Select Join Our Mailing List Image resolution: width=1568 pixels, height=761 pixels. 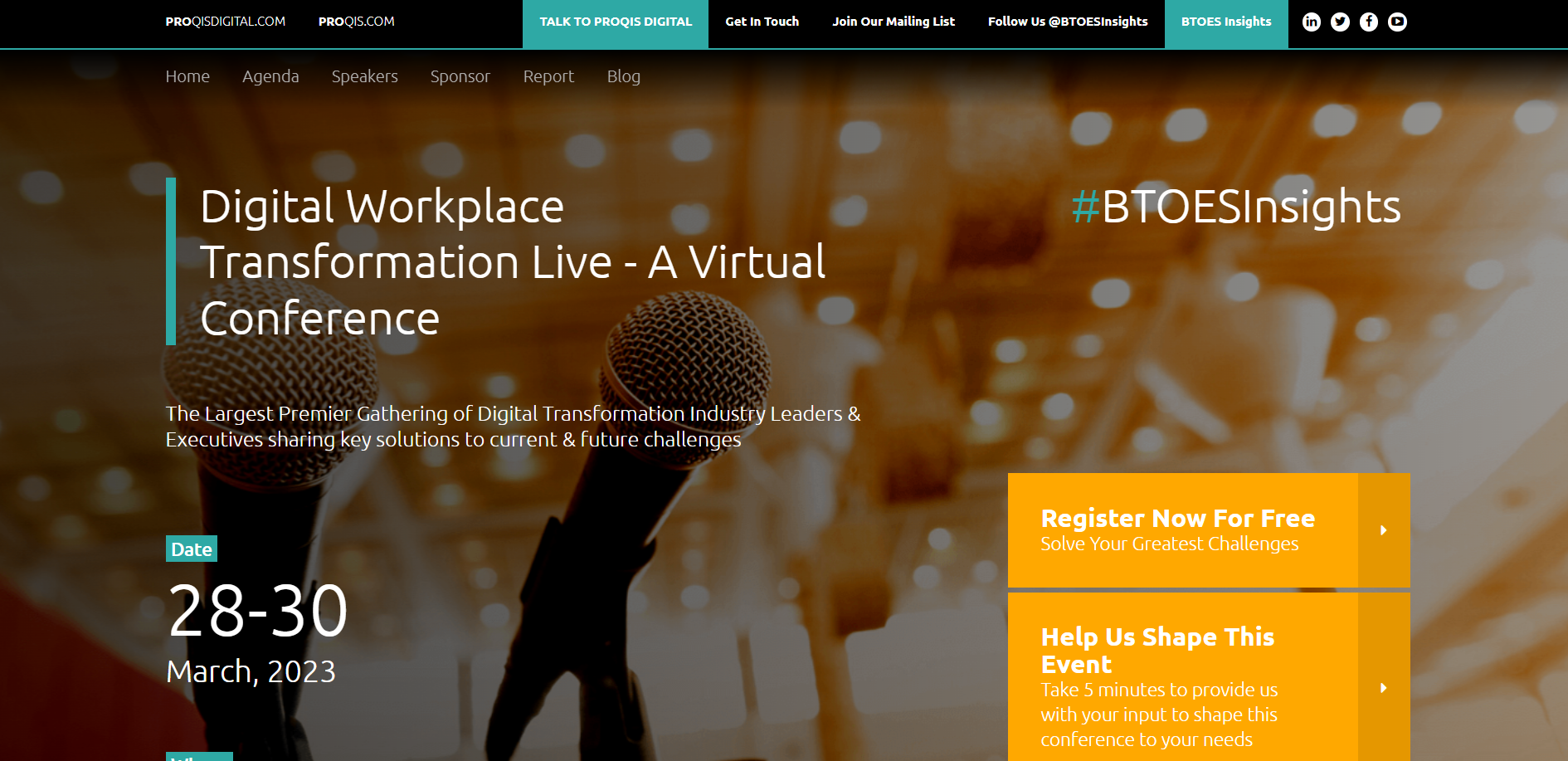click(x=894, y=22)
